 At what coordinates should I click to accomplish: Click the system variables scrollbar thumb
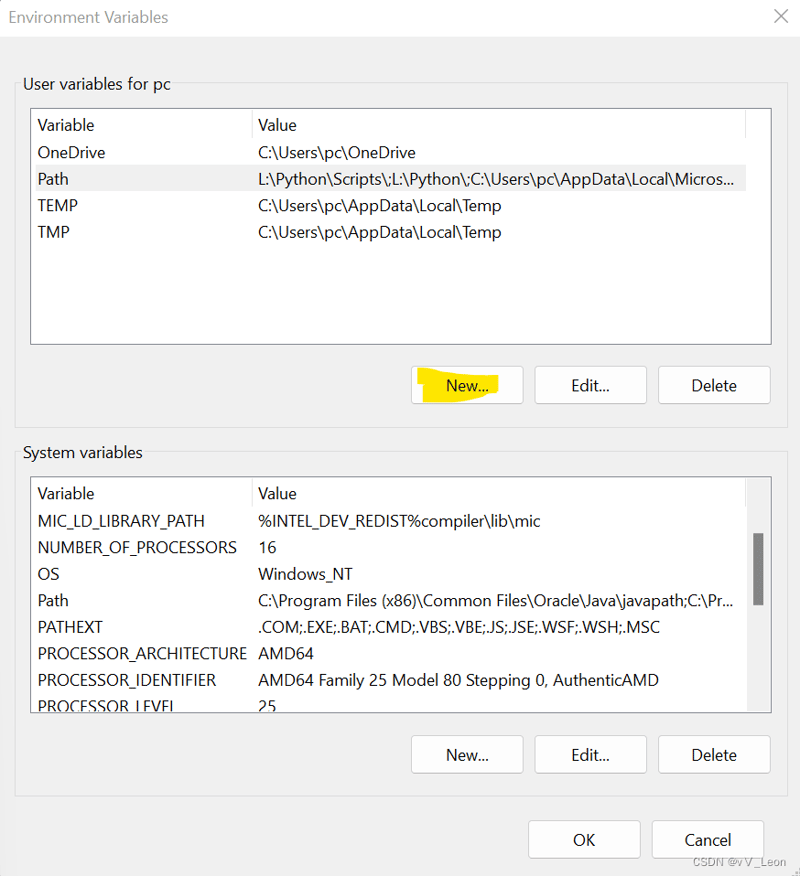click(758, 569)
